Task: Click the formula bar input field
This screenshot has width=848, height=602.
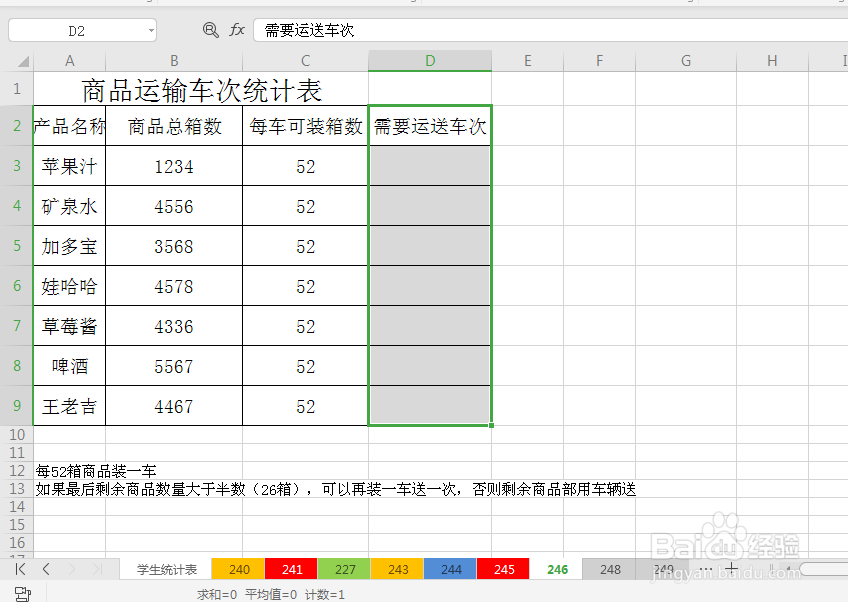Action: (x=551, y=30)
